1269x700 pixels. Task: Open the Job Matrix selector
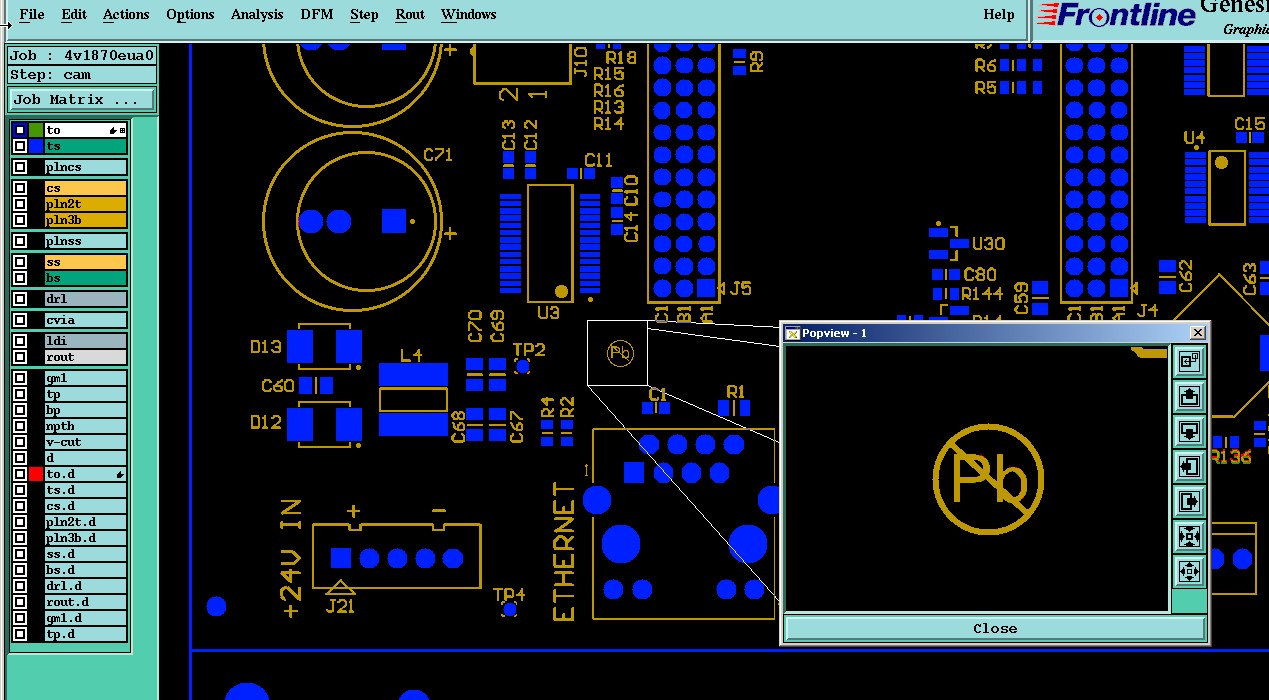pos(82,100)
